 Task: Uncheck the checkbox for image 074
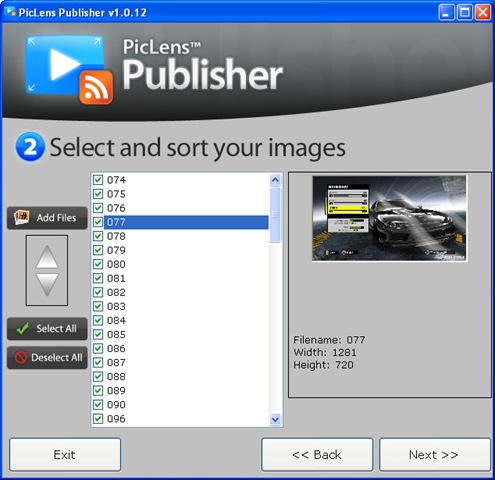click(98, 180)
